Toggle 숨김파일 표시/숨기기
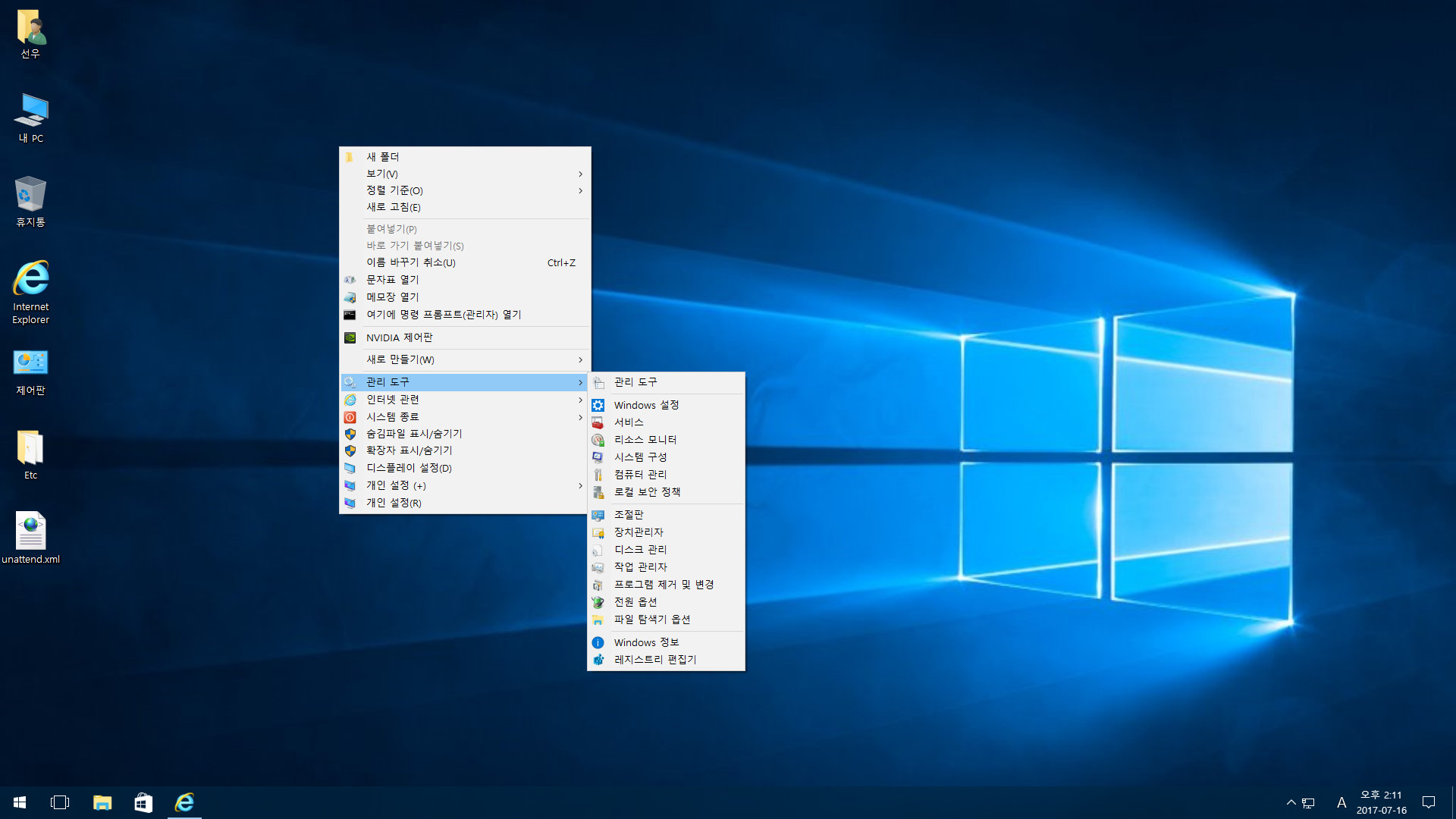Screen dimensions: 1456x819 pyautogui.click(x=465, y=434)
